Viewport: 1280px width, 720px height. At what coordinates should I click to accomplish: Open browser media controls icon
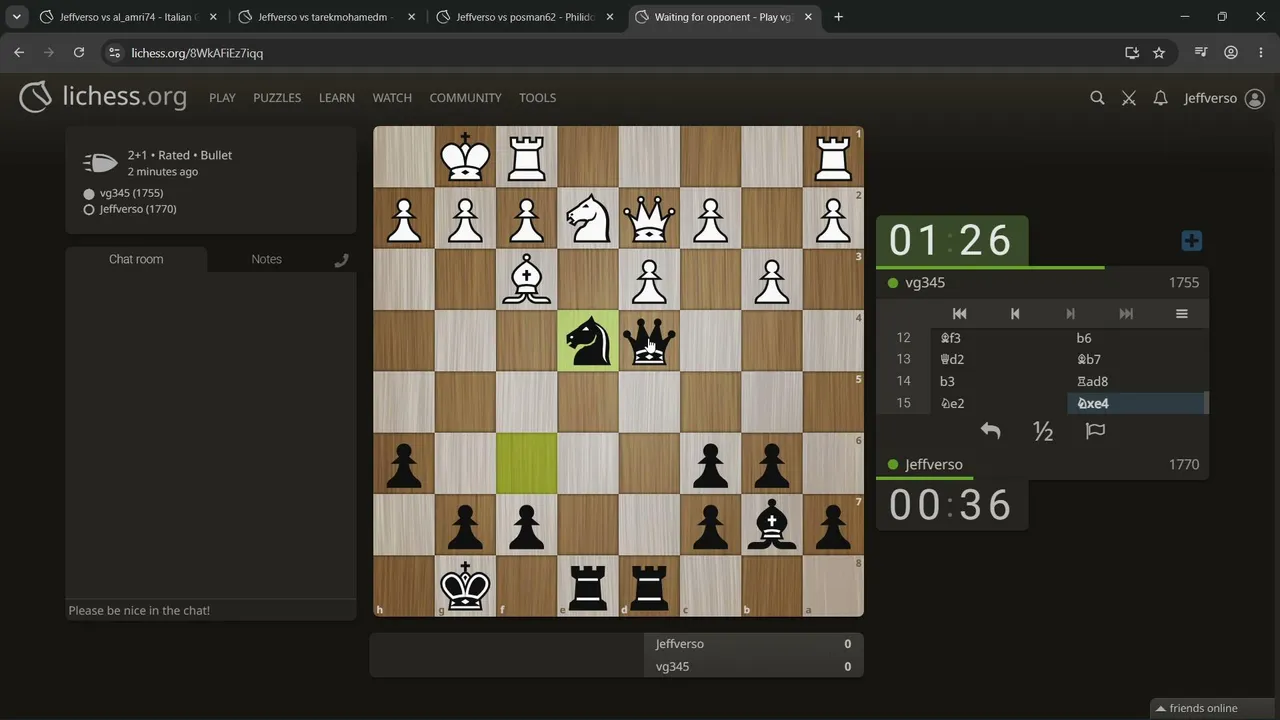pos(1201,53)
